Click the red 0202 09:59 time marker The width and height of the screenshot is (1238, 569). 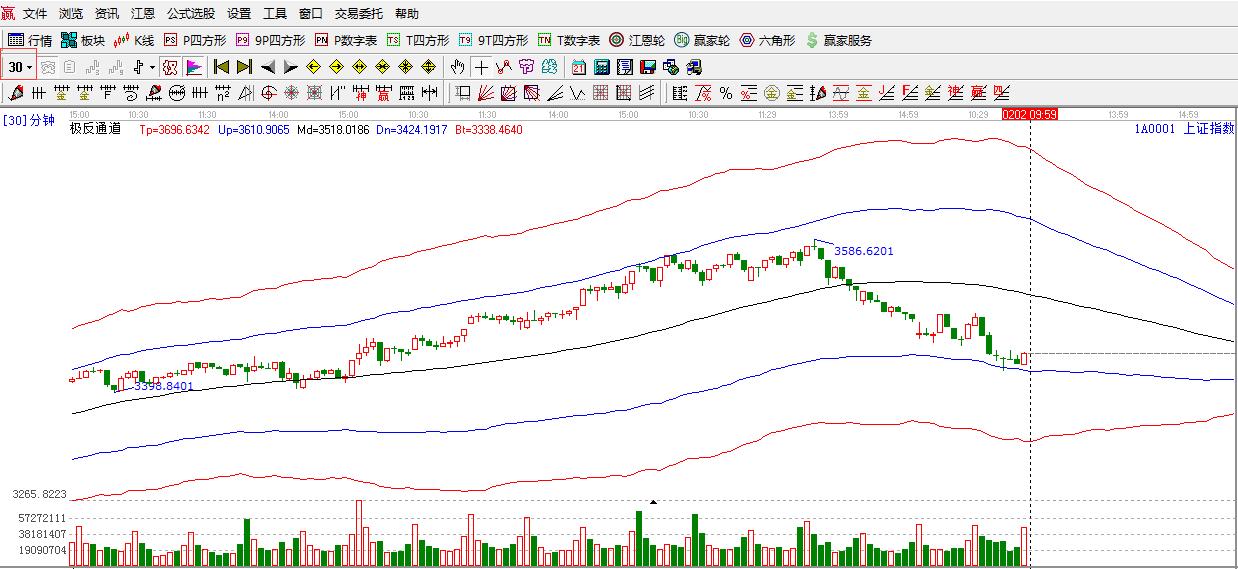click(1029, 115)
